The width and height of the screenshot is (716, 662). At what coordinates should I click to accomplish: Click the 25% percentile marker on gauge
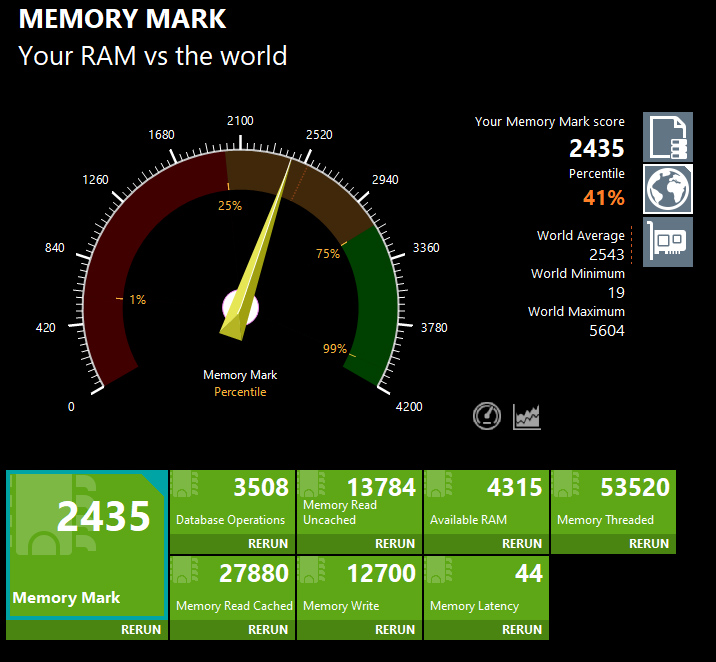[230, 206]
